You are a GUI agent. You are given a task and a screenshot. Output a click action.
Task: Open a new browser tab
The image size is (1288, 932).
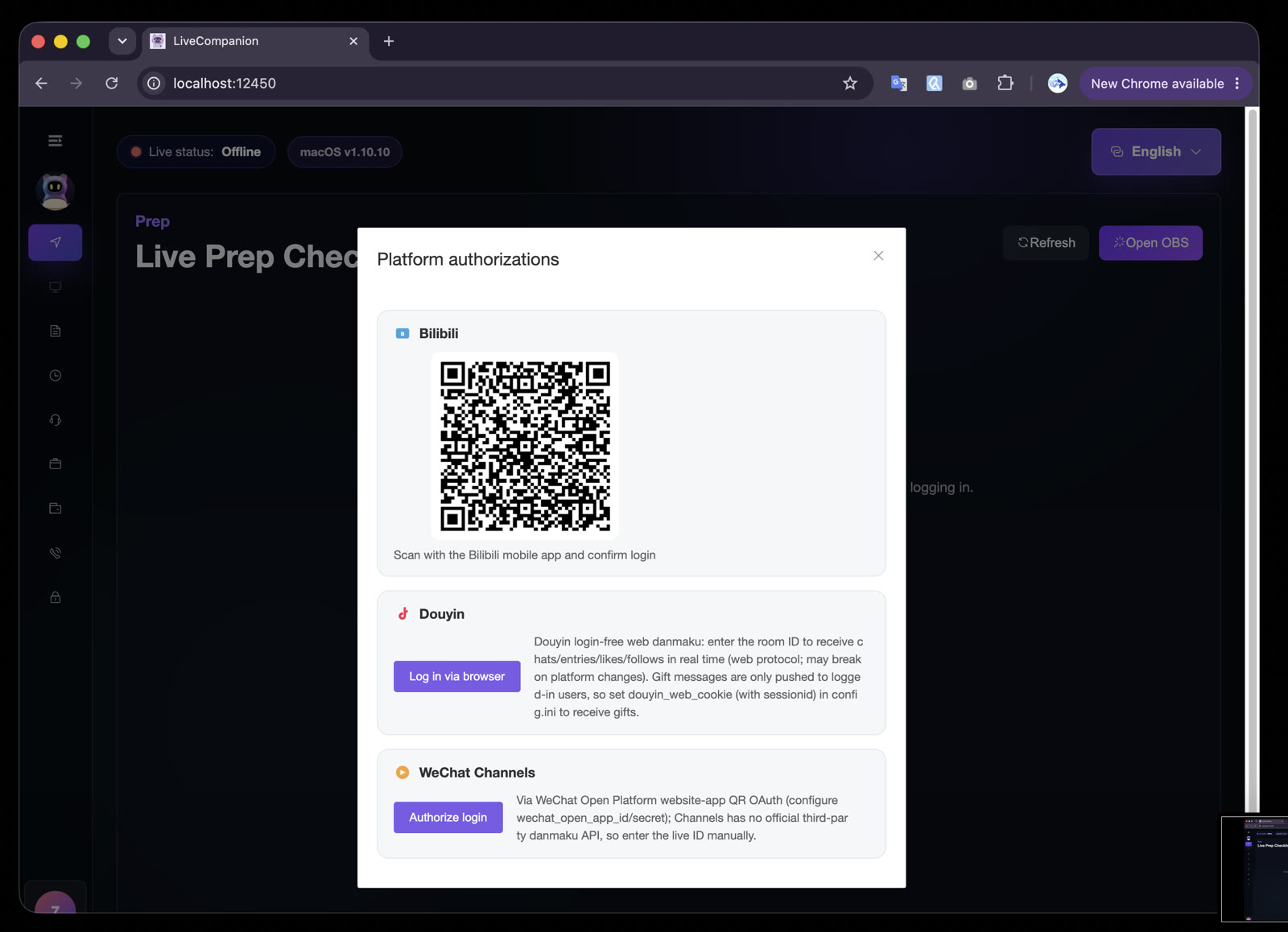point(389,41)
